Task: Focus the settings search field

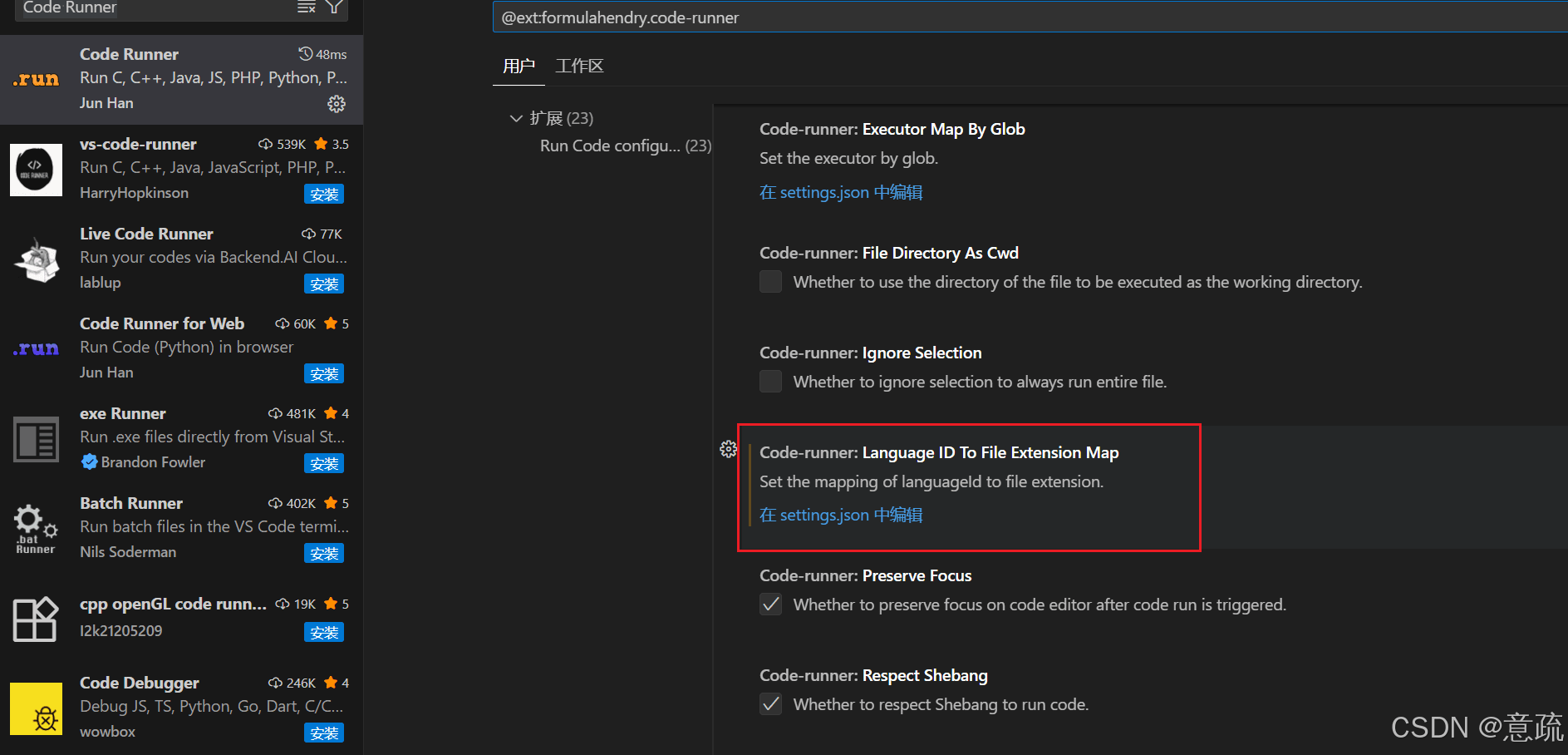Action: coord(1030,17)
